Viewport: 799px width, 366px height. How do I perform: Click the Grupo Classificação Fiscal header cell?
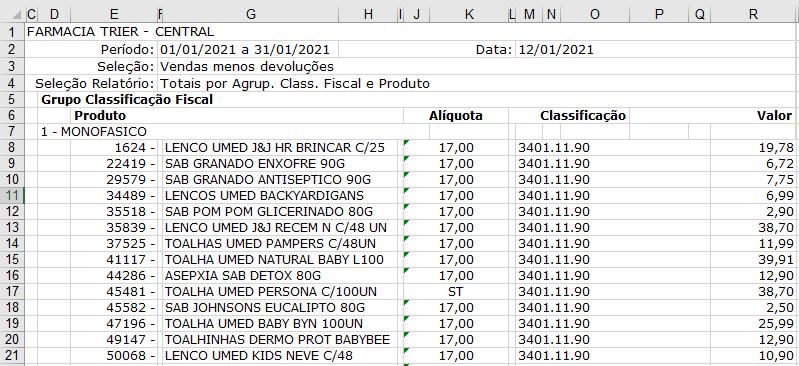click(127, 100)
